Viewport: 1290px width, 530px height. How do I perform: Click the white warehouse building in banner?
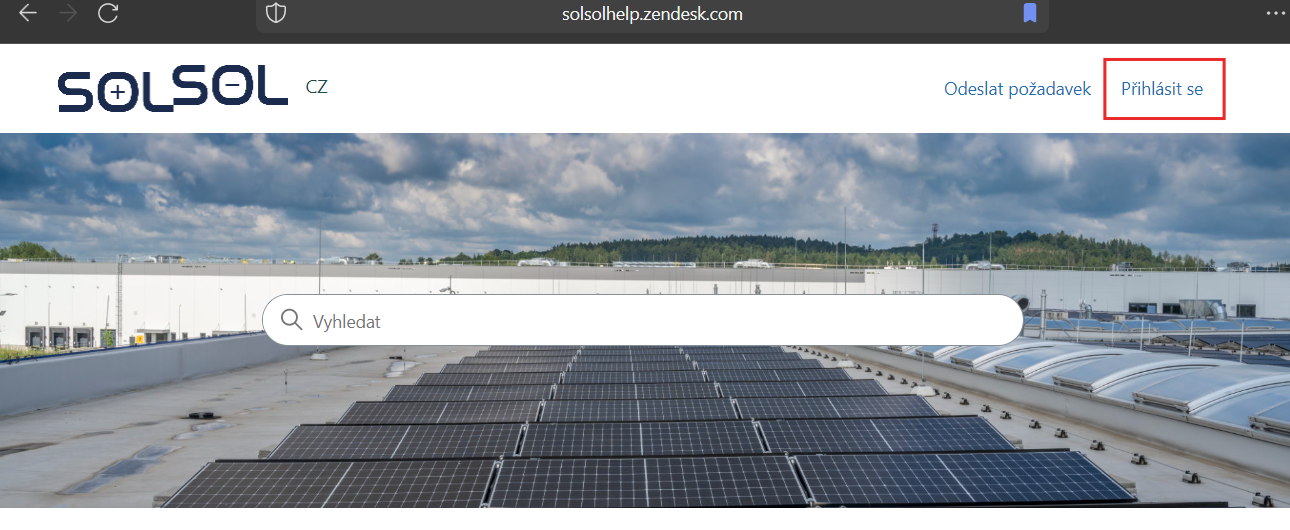pos(130,305)
